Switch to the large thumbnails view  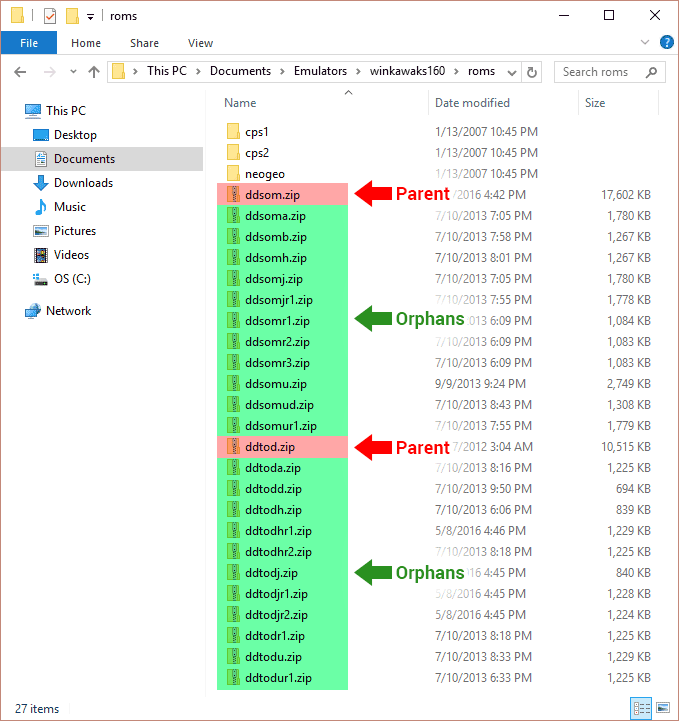coord(662,708)
